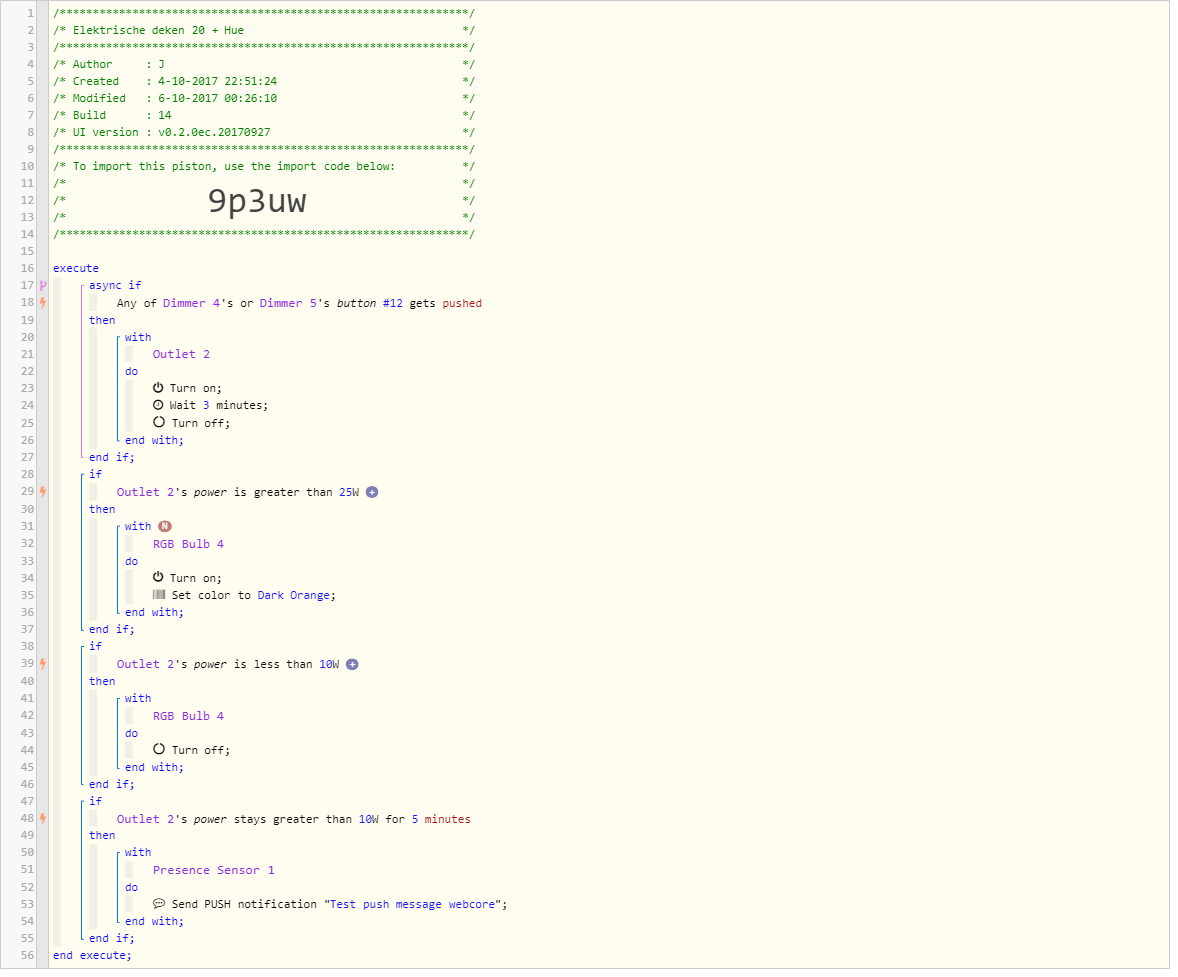This screenshot has height=977, width=1178.
Task: Click the if keyword on line 28
Action: point(95,474)
